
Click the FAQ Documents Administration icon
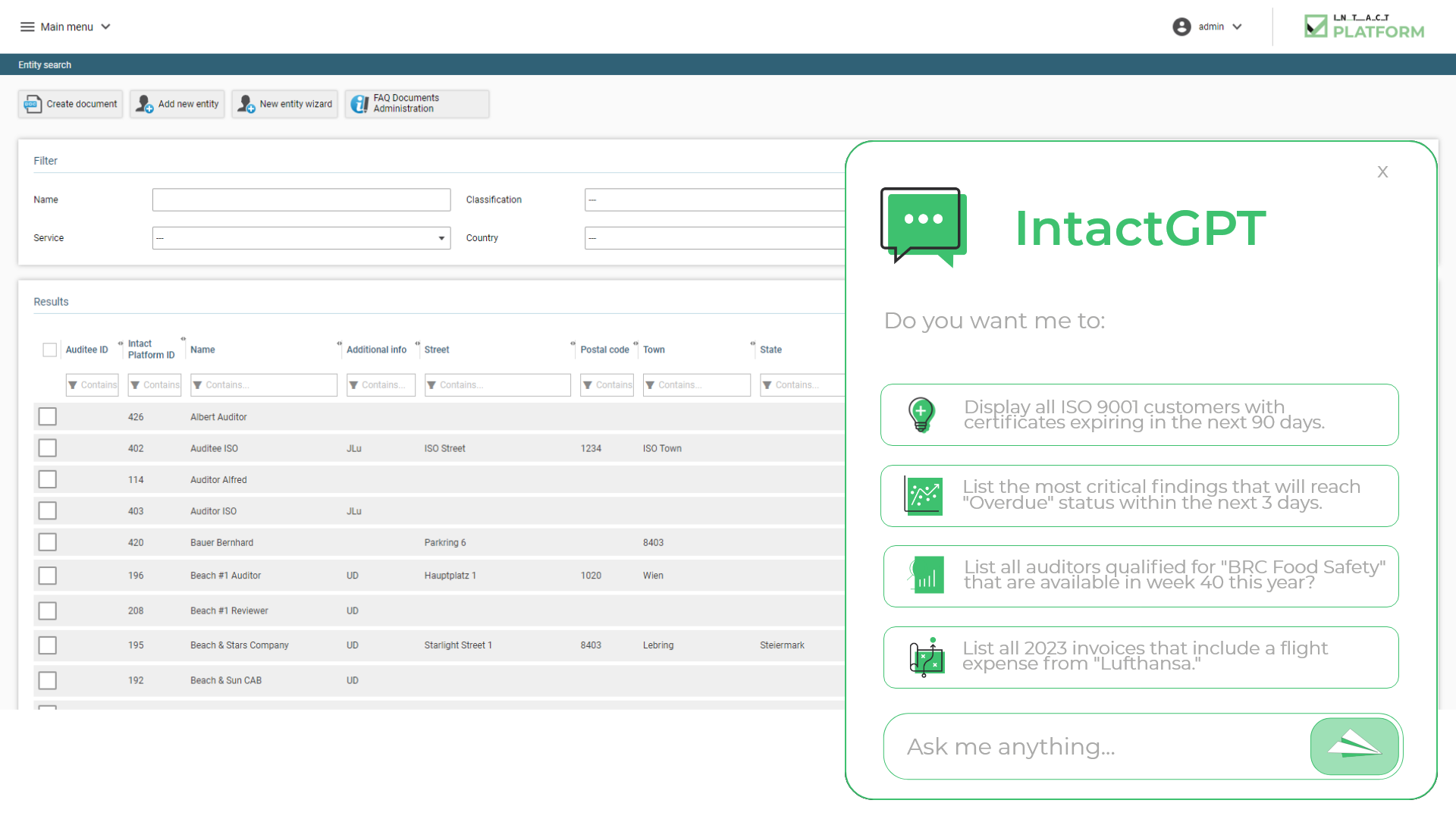[x=359, y=103]
